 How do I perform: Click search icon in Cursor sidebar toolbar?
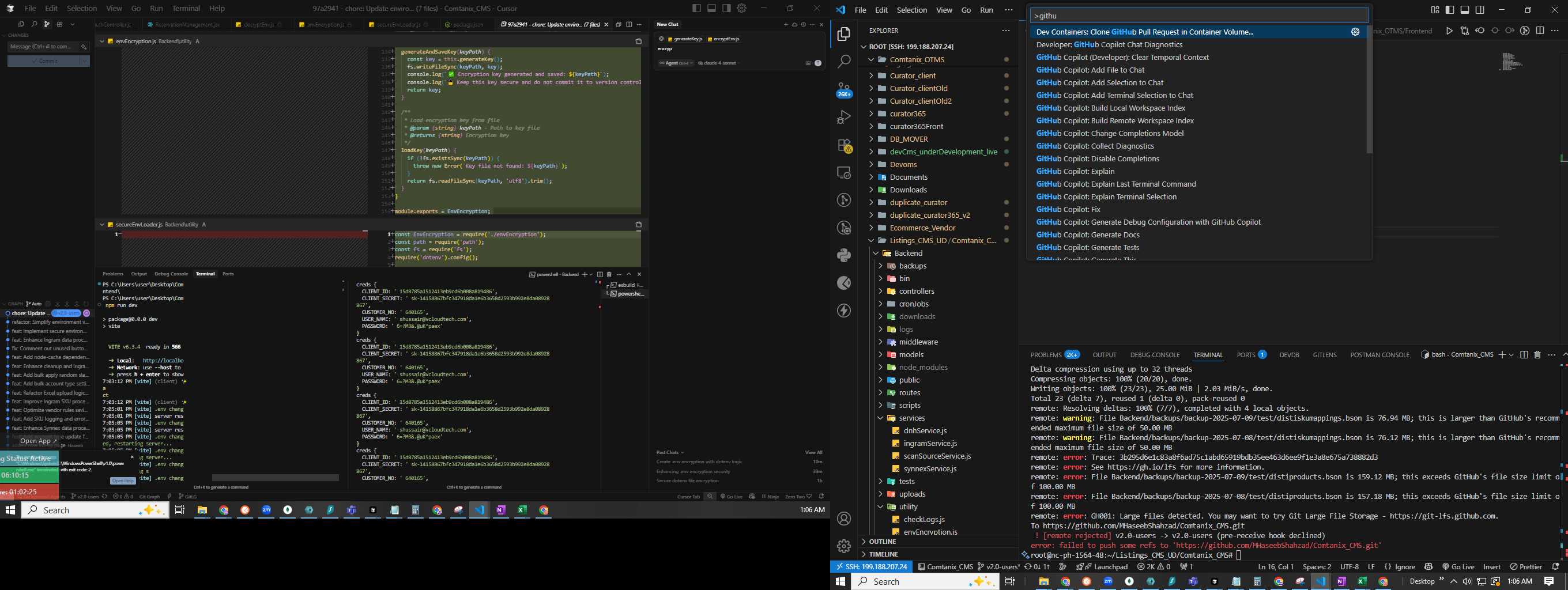click(33, 24)
